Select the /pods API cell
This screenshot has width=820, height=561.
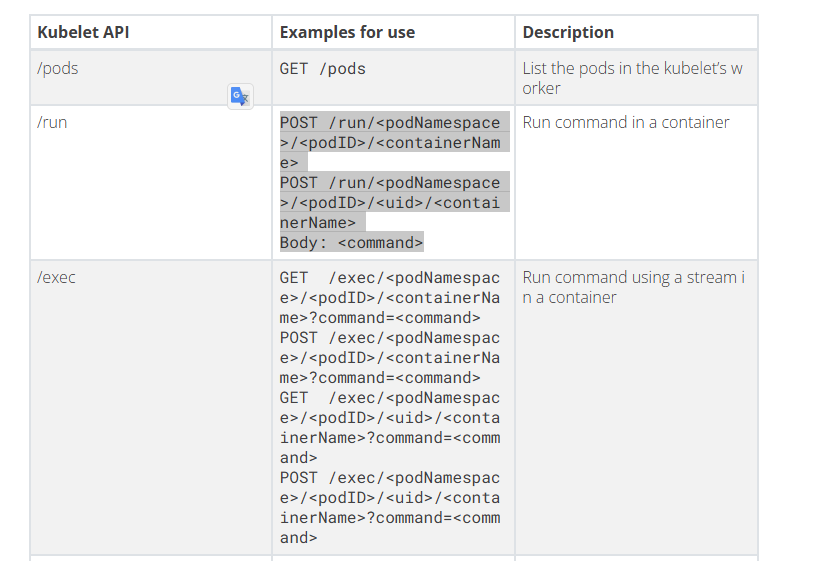coord(58,68)
